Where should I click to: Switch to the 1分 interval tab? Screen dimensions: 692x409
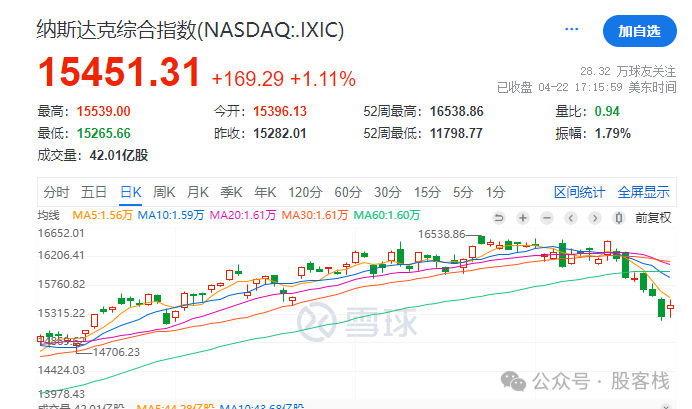coord(496,192)
